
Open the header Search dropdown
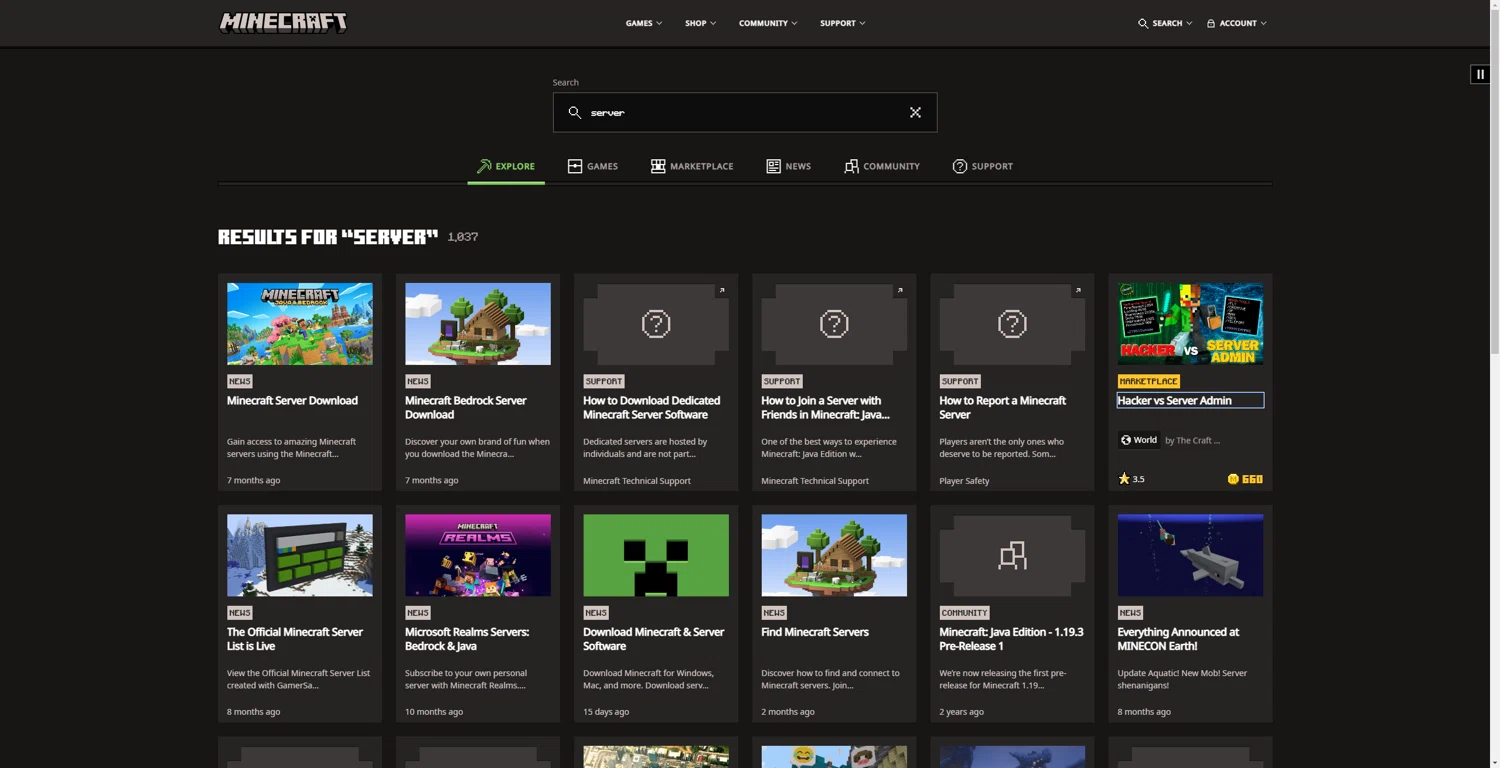[1165, 23]
